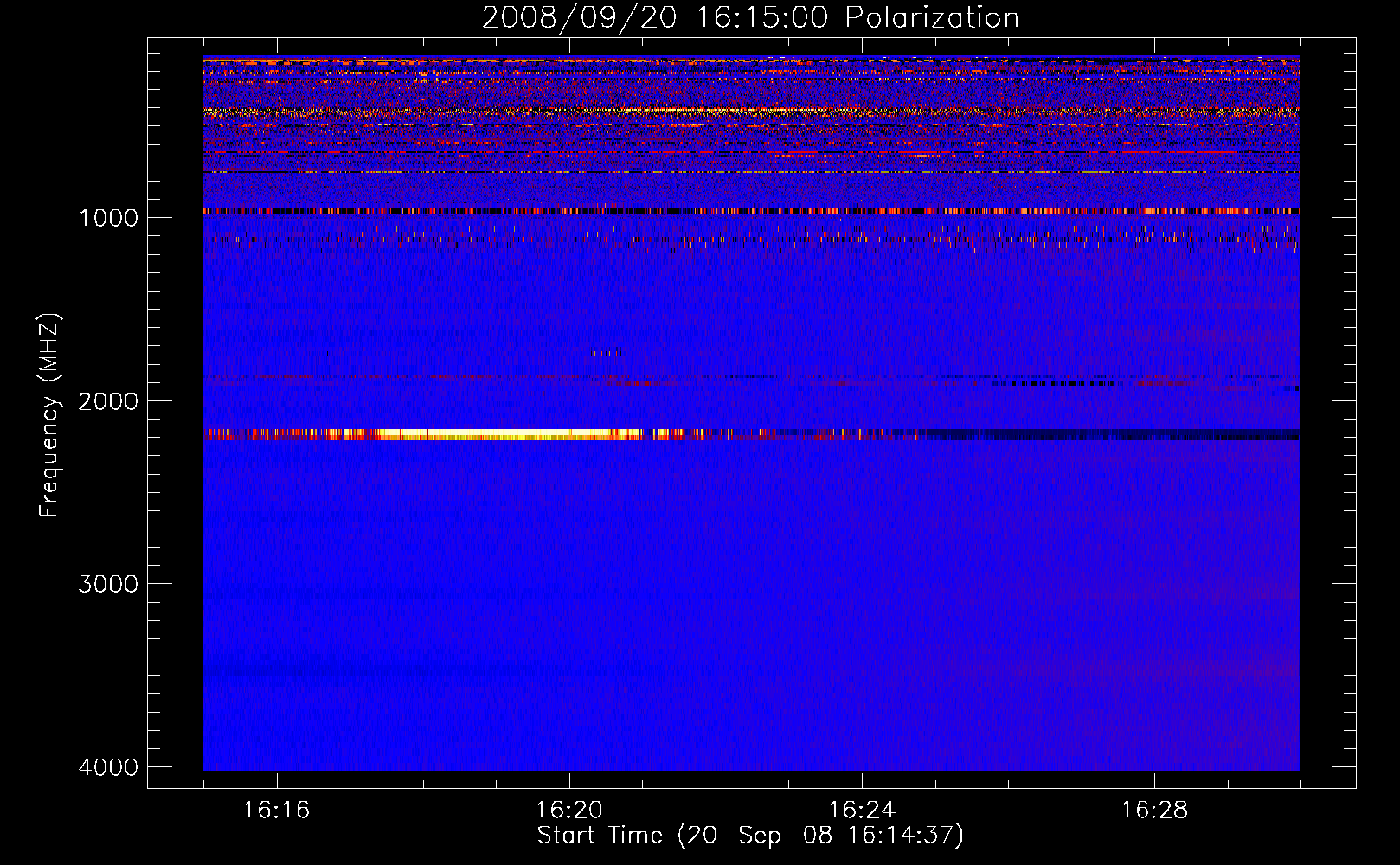Screen dimensions: 1400x865
Task: Select the 16:24 time tick label
Action: pyautogui.click(x=861, y=811)
